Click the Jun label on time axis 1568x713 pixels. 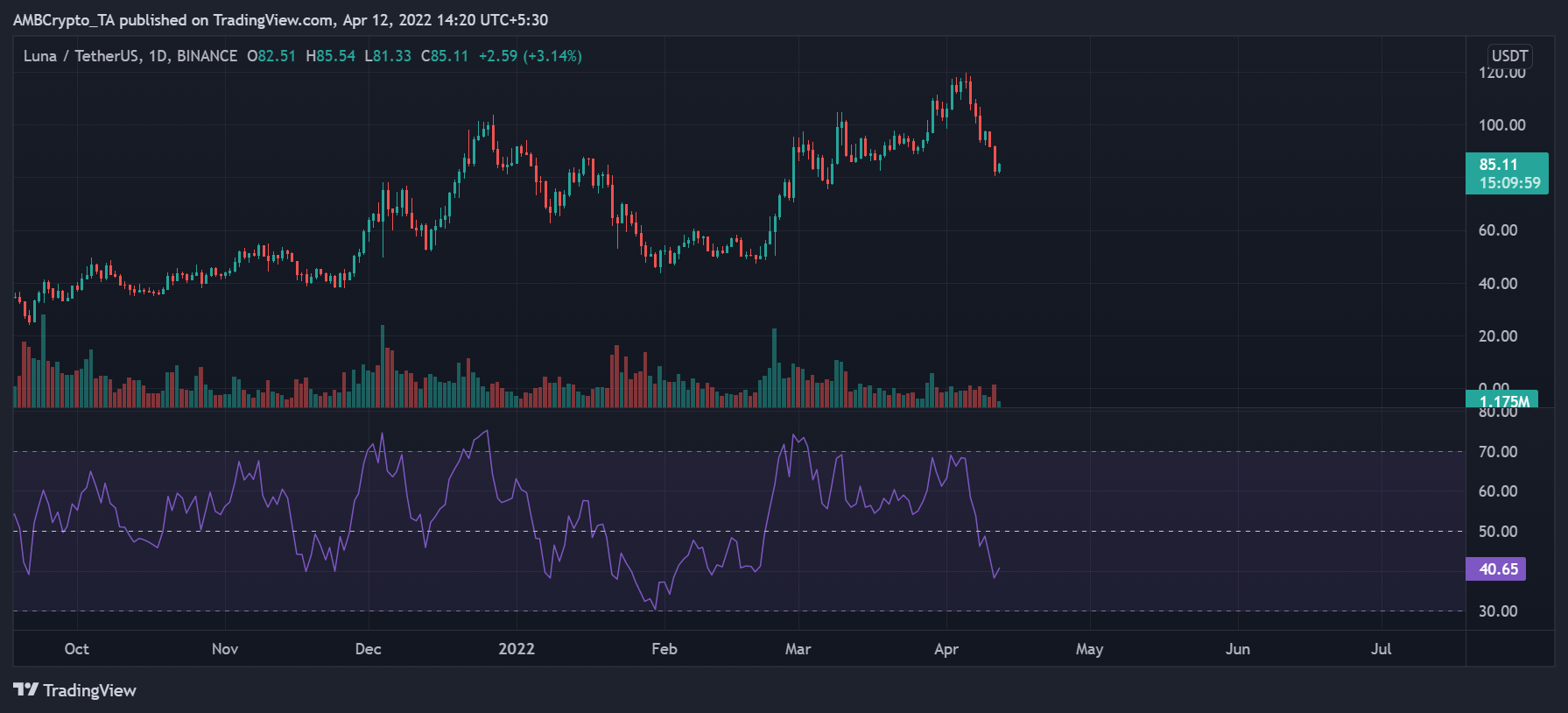click(x=1238, y=648)
